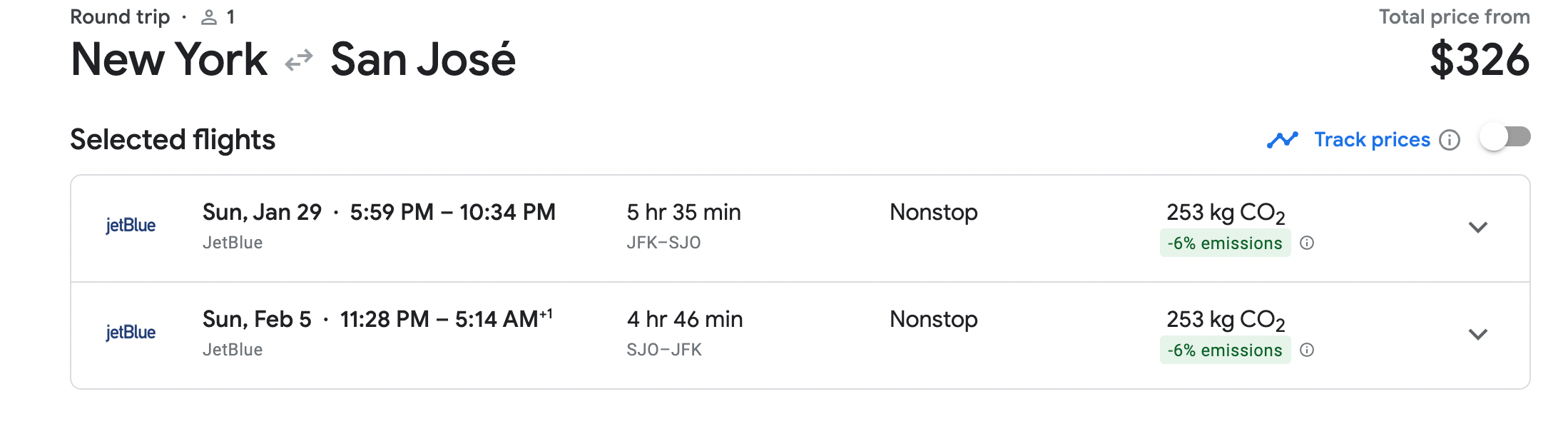The width and height of the screenshot is (1568, 424).
Task: Open emissions info for the SJO–JFK flight
Action: (1307, 350)
